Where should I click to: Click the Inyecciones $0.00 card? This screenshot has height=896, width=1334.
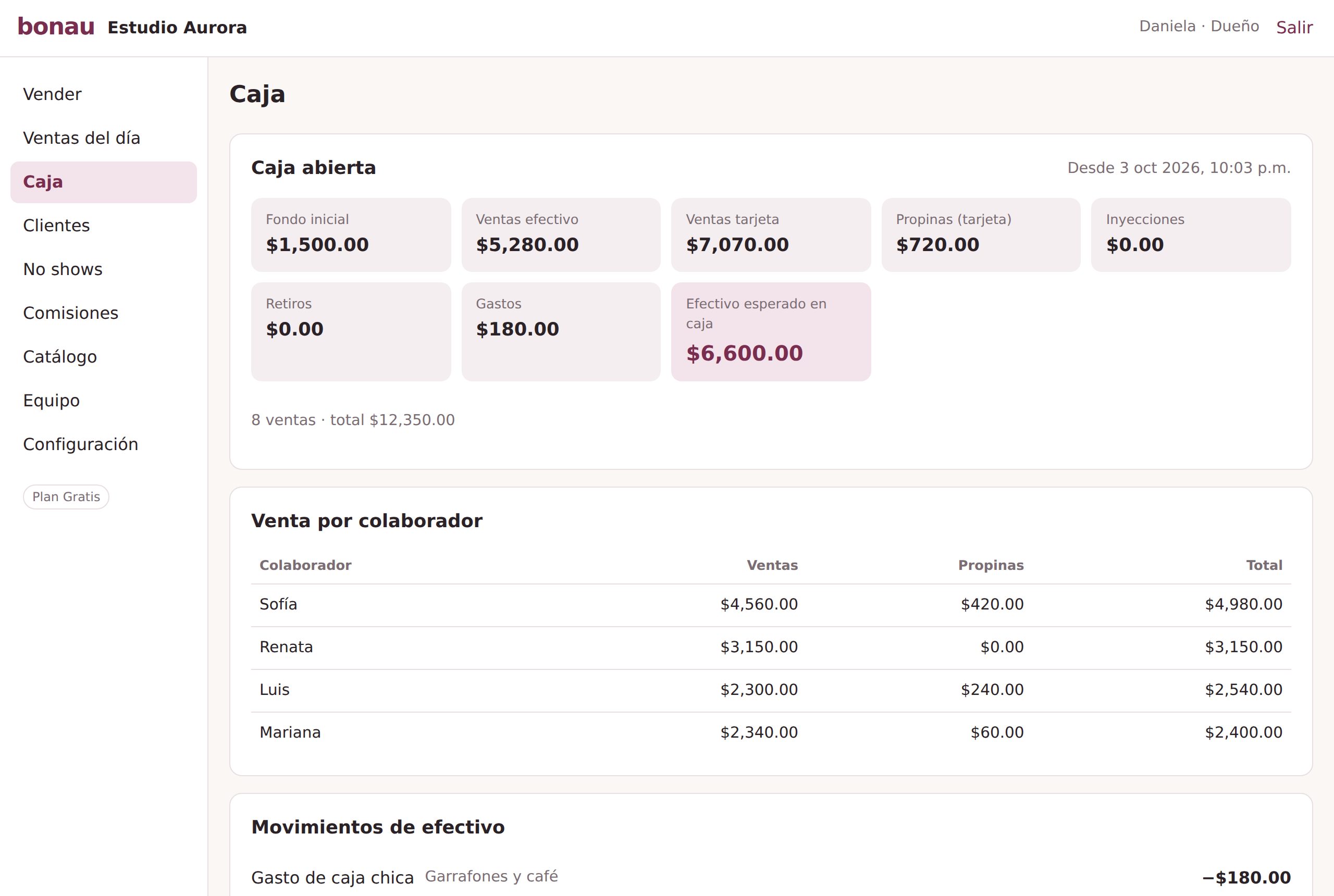coord(1191,235)
